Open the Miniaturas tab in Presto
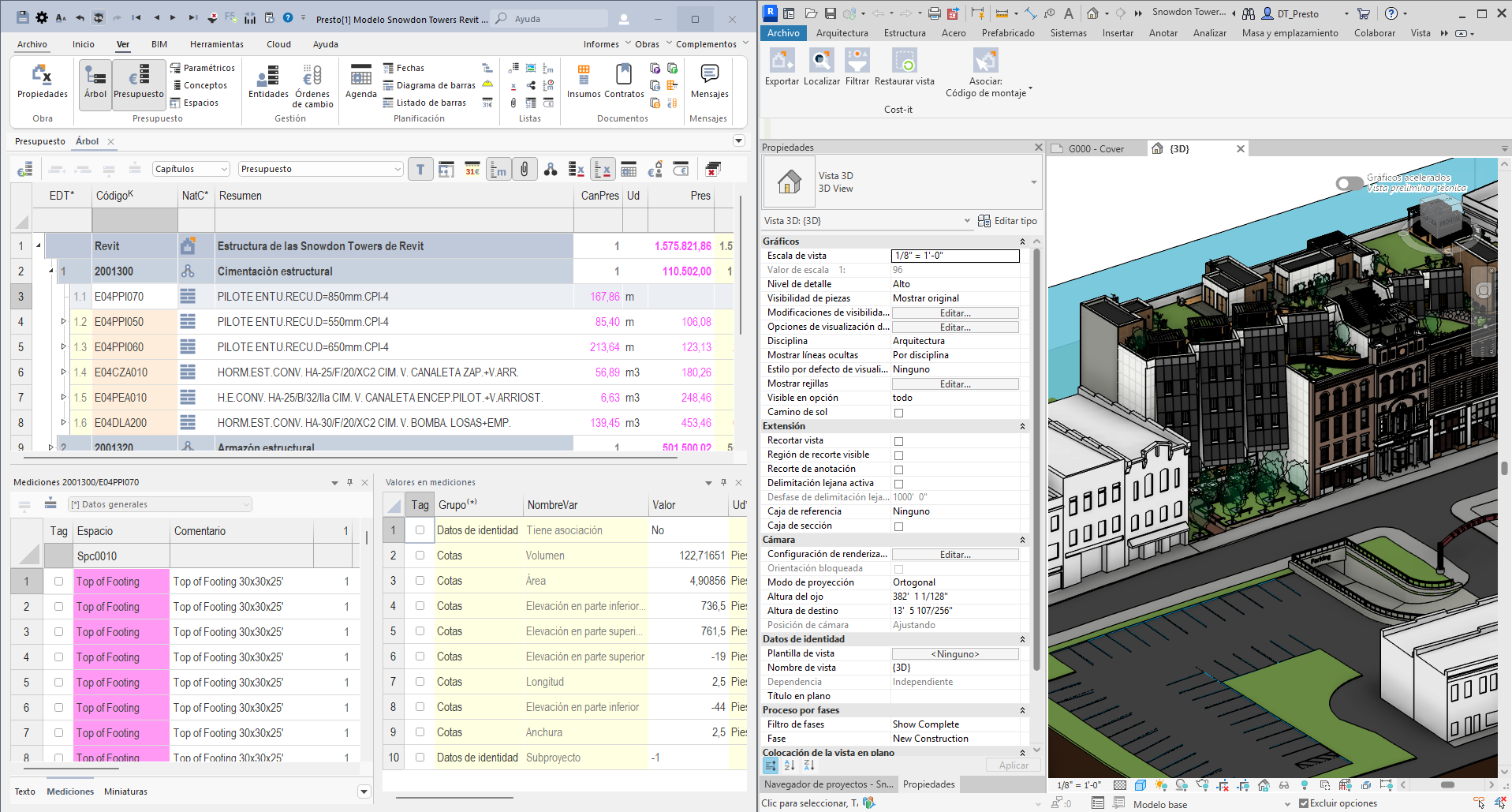The image size is (1512, 812). tap(125, 791)
